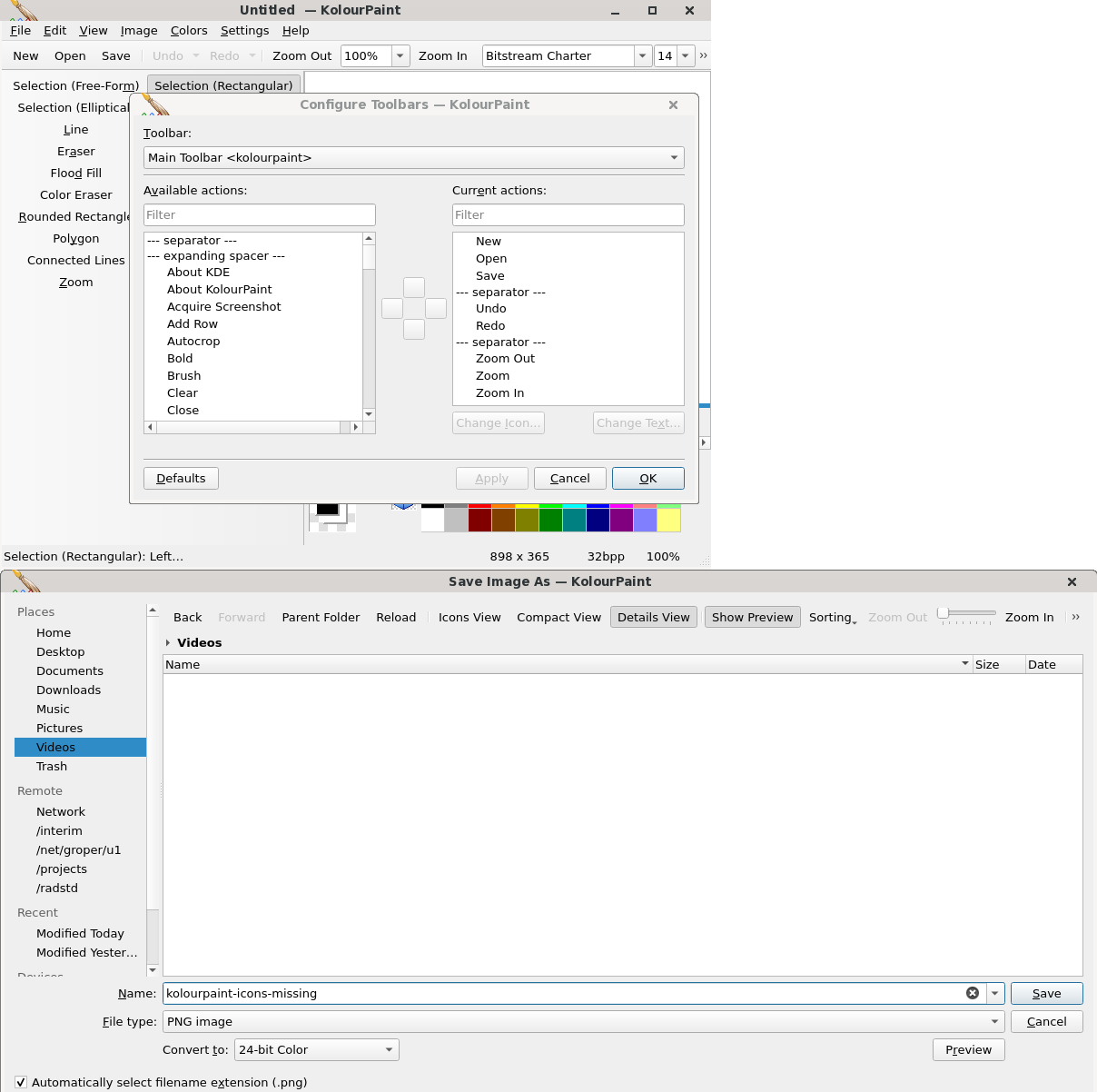Switch file list to Compact View
1097x1092 pixels.
coord(559,617)
